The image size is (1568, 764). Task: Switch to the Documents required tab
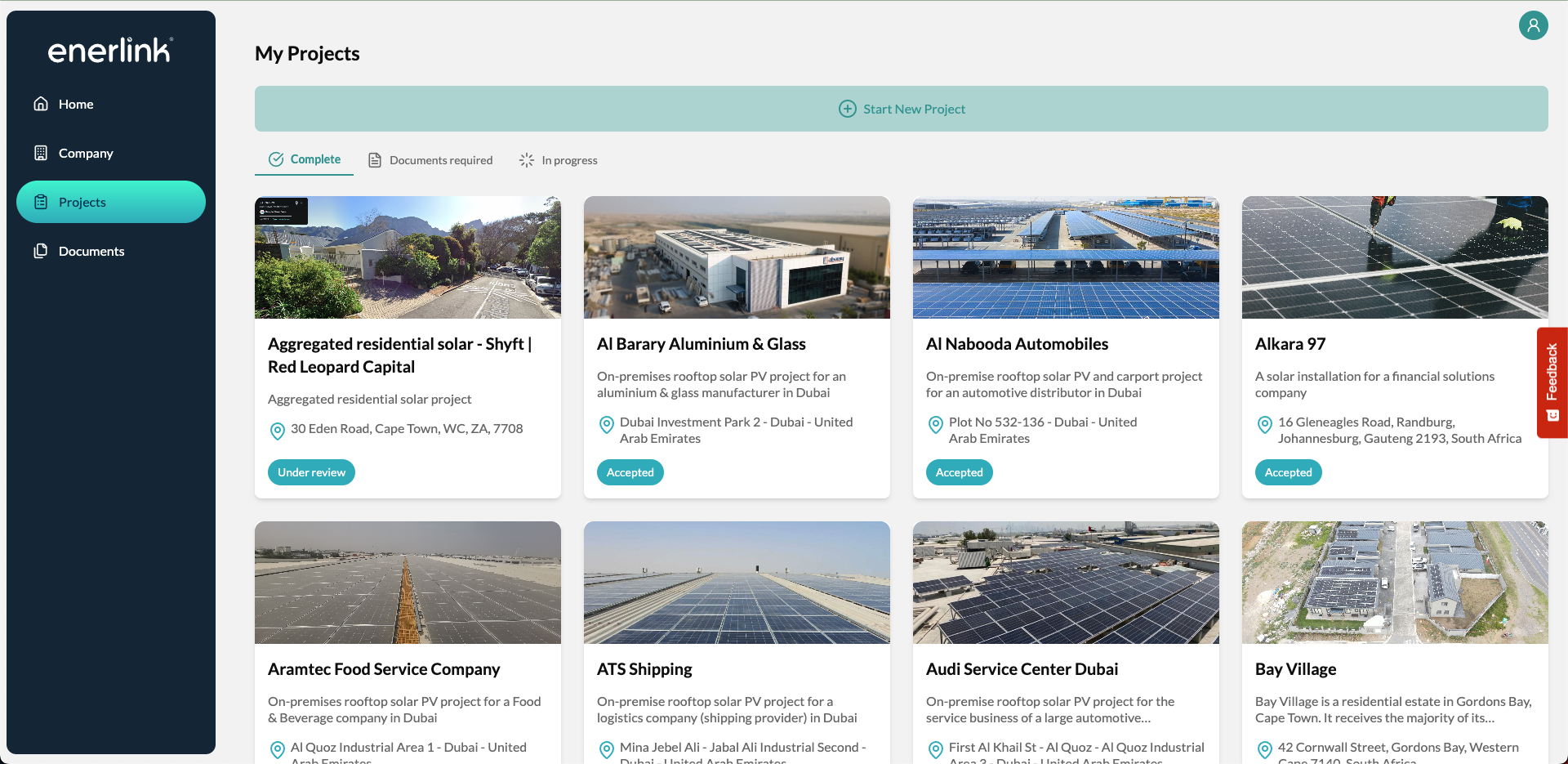[x=430, y=160]
